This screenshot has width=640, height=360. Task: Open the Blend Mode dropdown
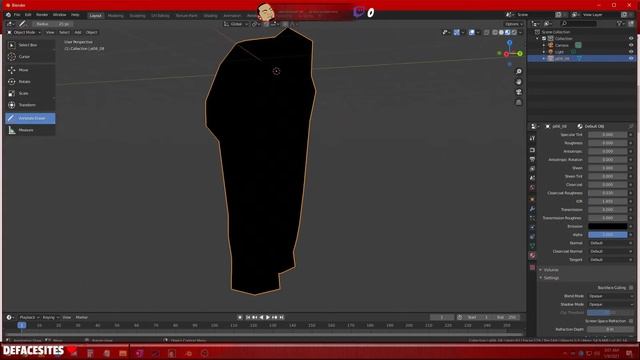tap(611, 296)
